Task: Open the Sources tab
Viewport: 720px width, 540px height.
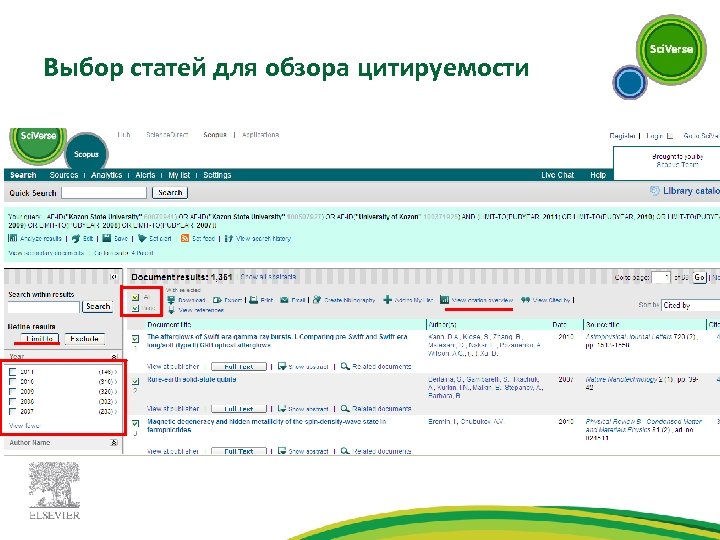Action: [64, 175]
